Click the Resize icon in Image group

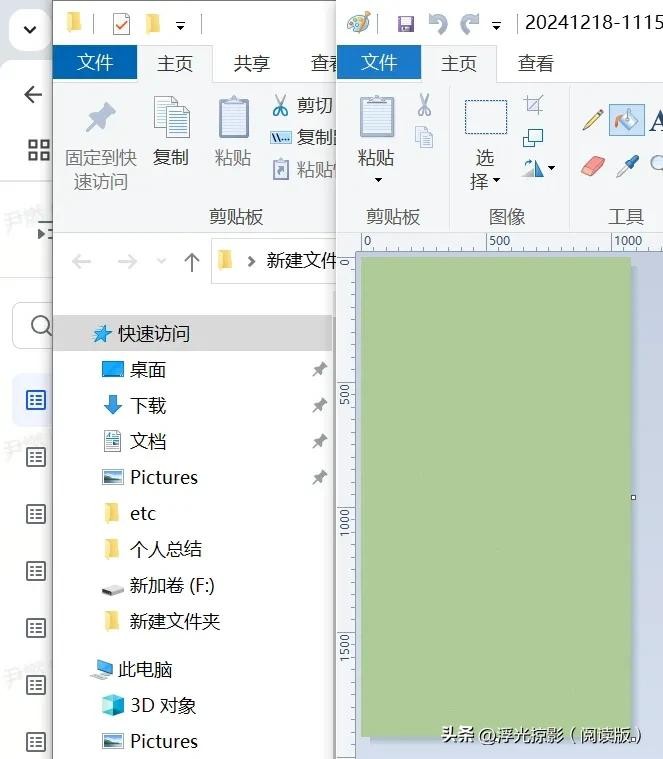pyautogui.click(x=533, y=137)
